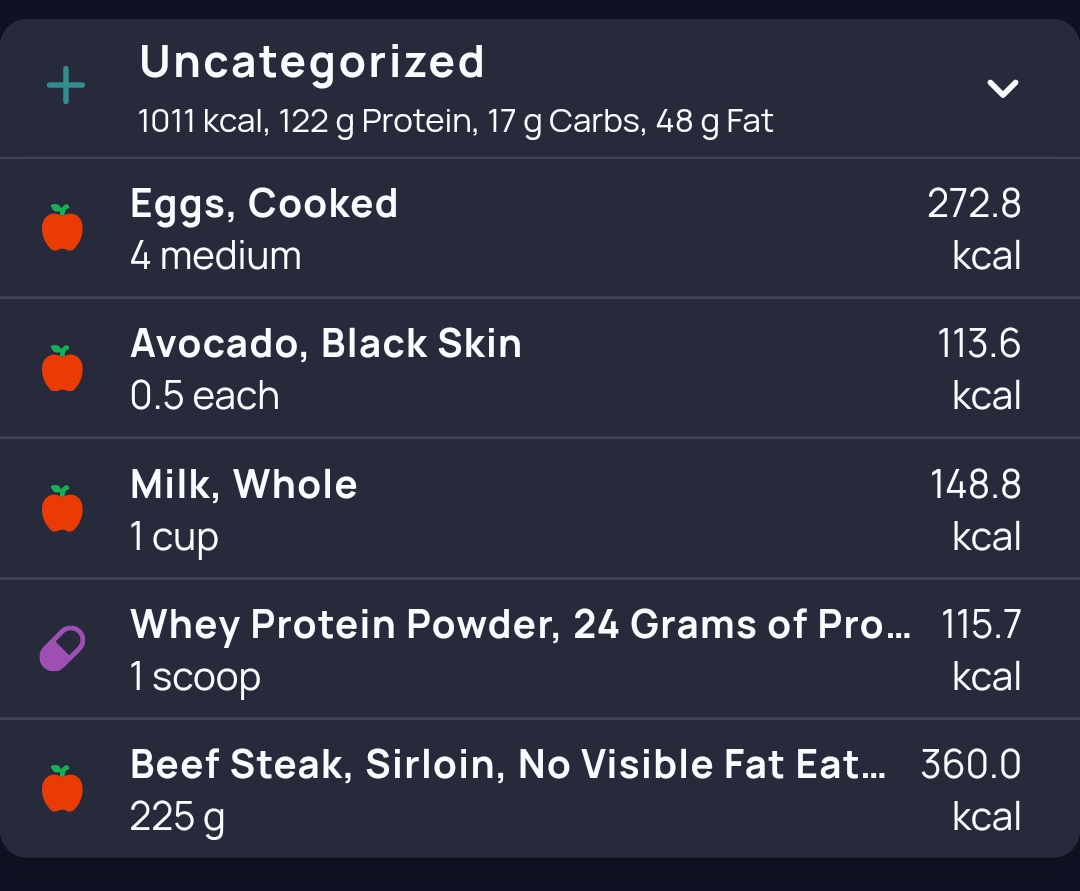Screen dimensions: 1080x891
Task: Tap the 272.8 kcal value for Eggs
Action: tap(974, 229)
